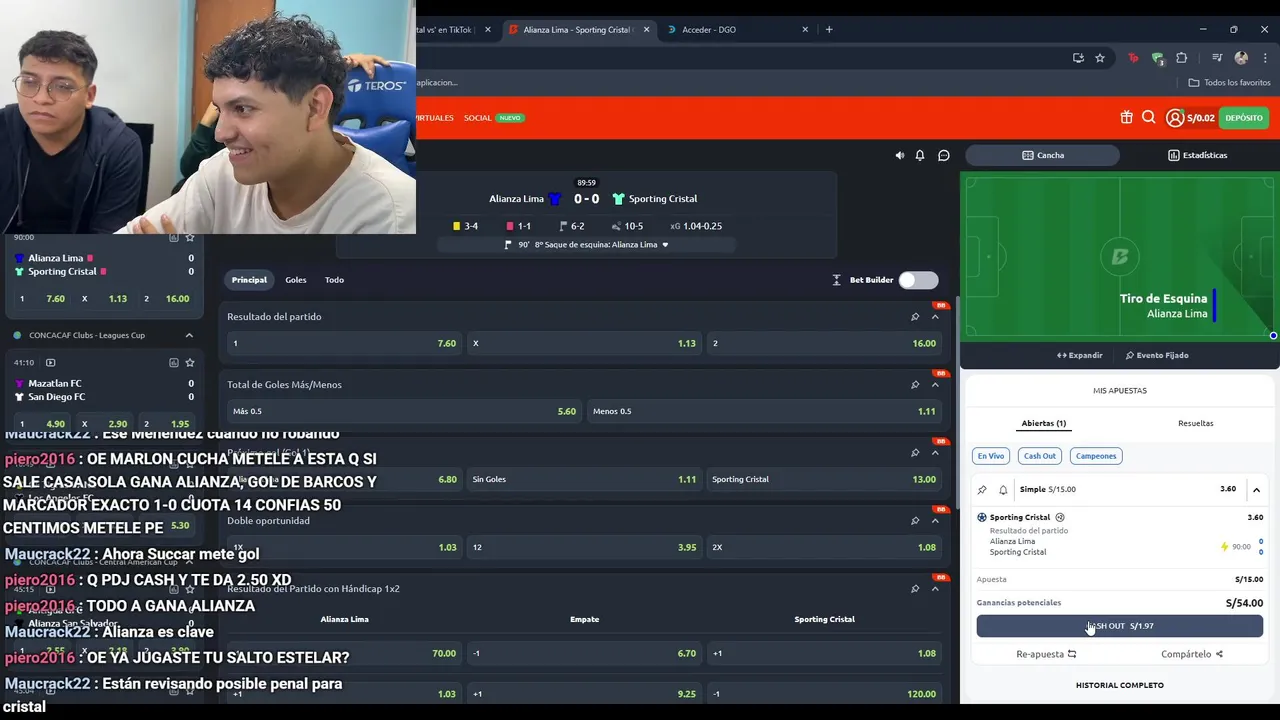Click CASH OUT S/1.97 button
This screenshot has height=720, width=1280.
point(1120,626)
